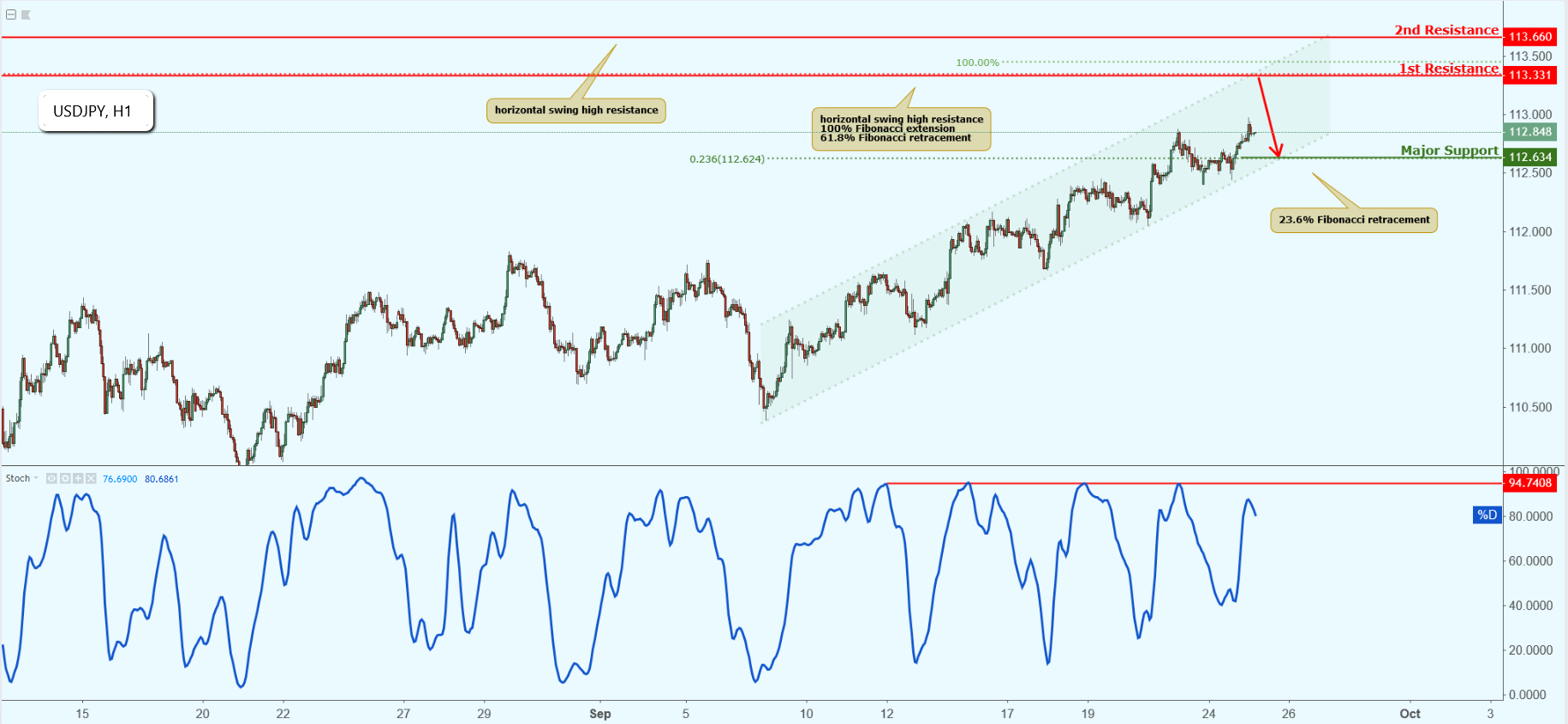Click the 80.0000 stochastic axis label
The width and height of the screenshot is (1568, 724).
(x=1530, y=517)
